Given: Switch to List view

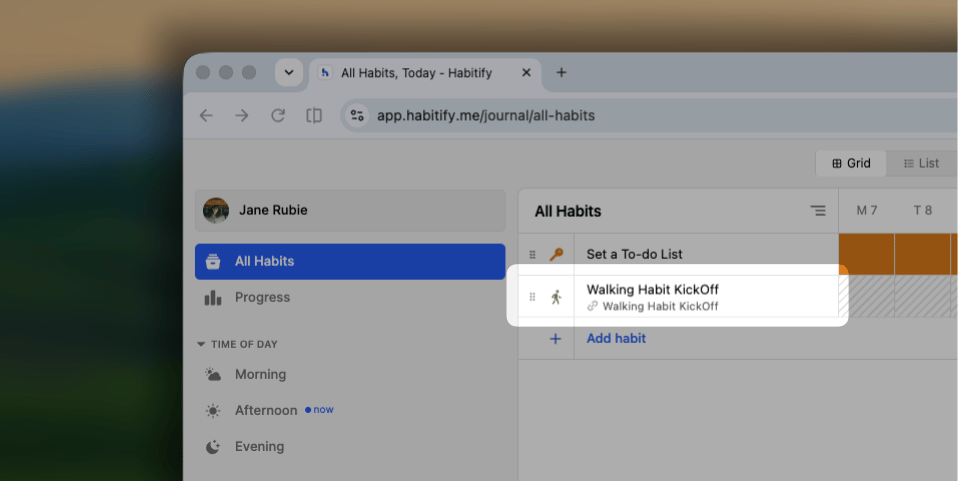Looking at the screenshot, I should [x=921, y=163].
